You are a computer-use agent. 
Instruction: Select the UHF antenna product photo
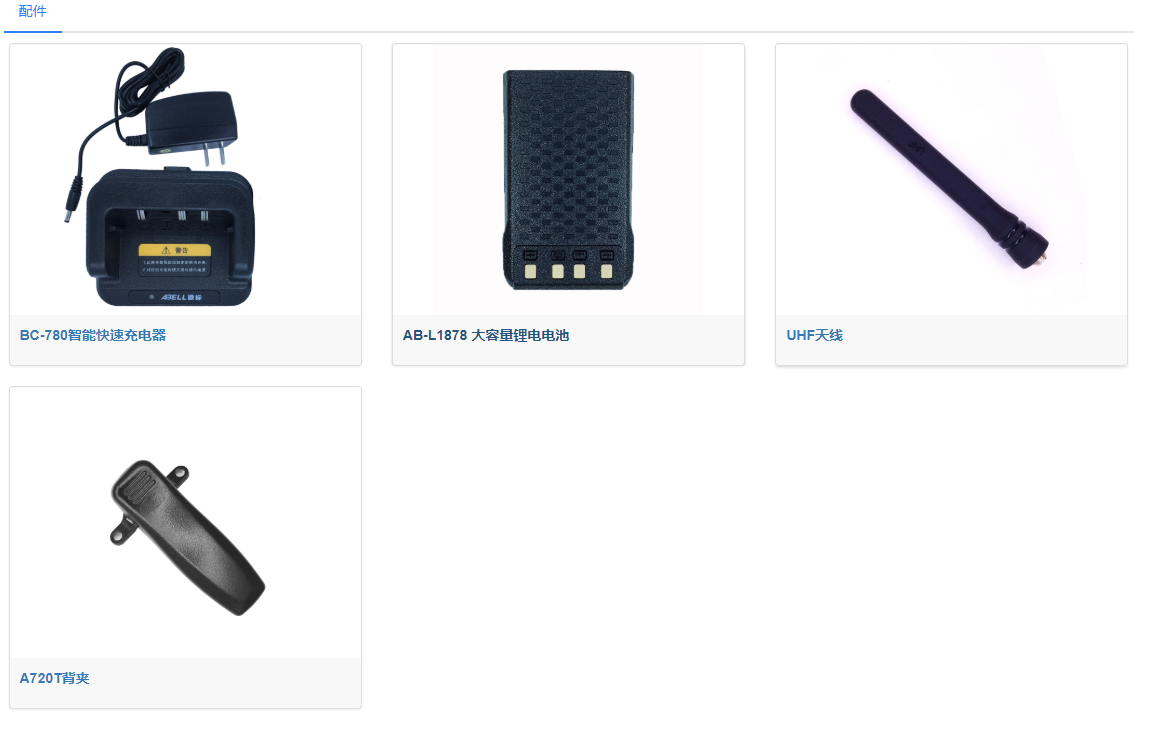[x=950, y=178]
